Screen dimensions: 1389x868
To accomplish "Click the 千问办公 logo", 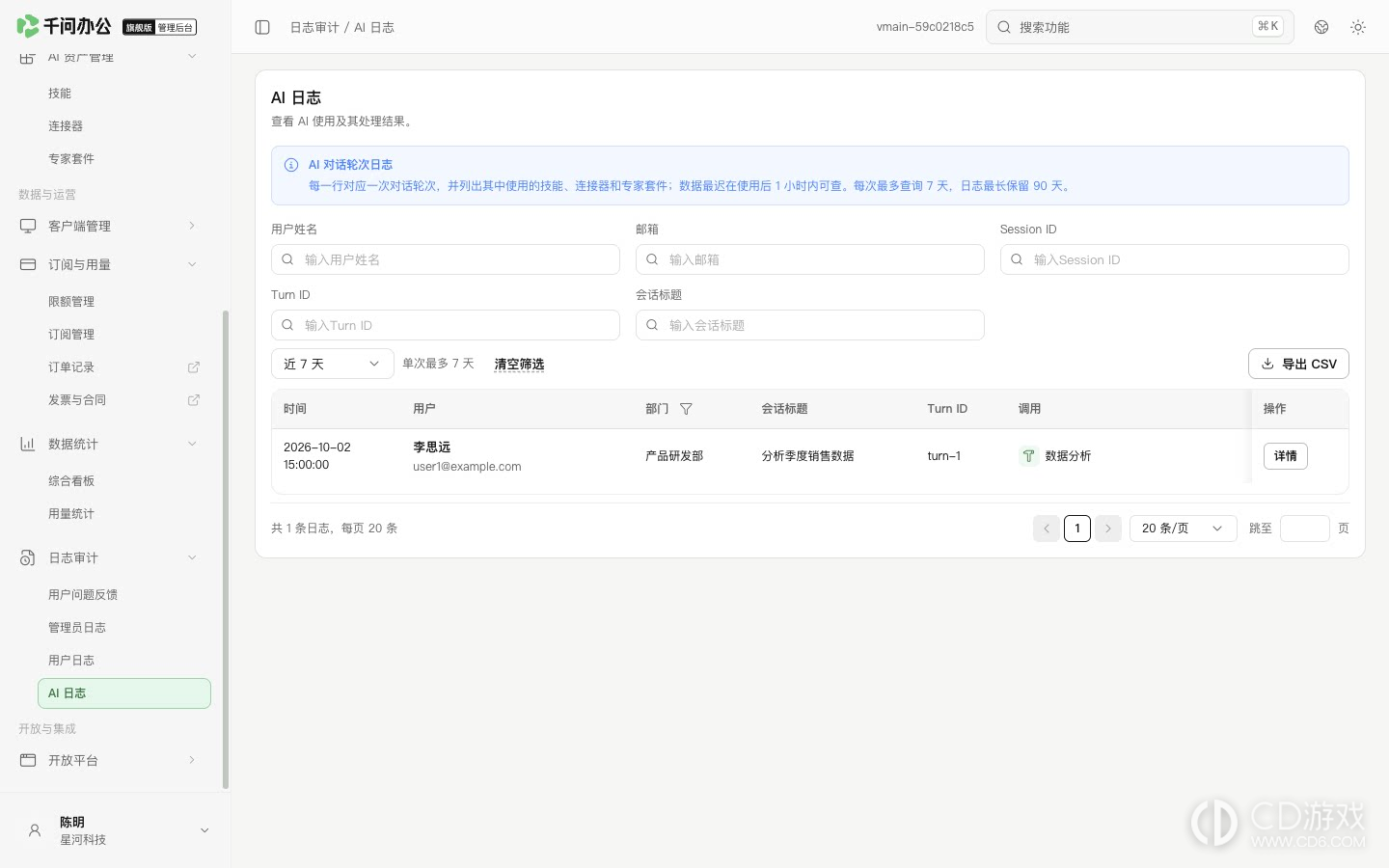I will [64, 27].
